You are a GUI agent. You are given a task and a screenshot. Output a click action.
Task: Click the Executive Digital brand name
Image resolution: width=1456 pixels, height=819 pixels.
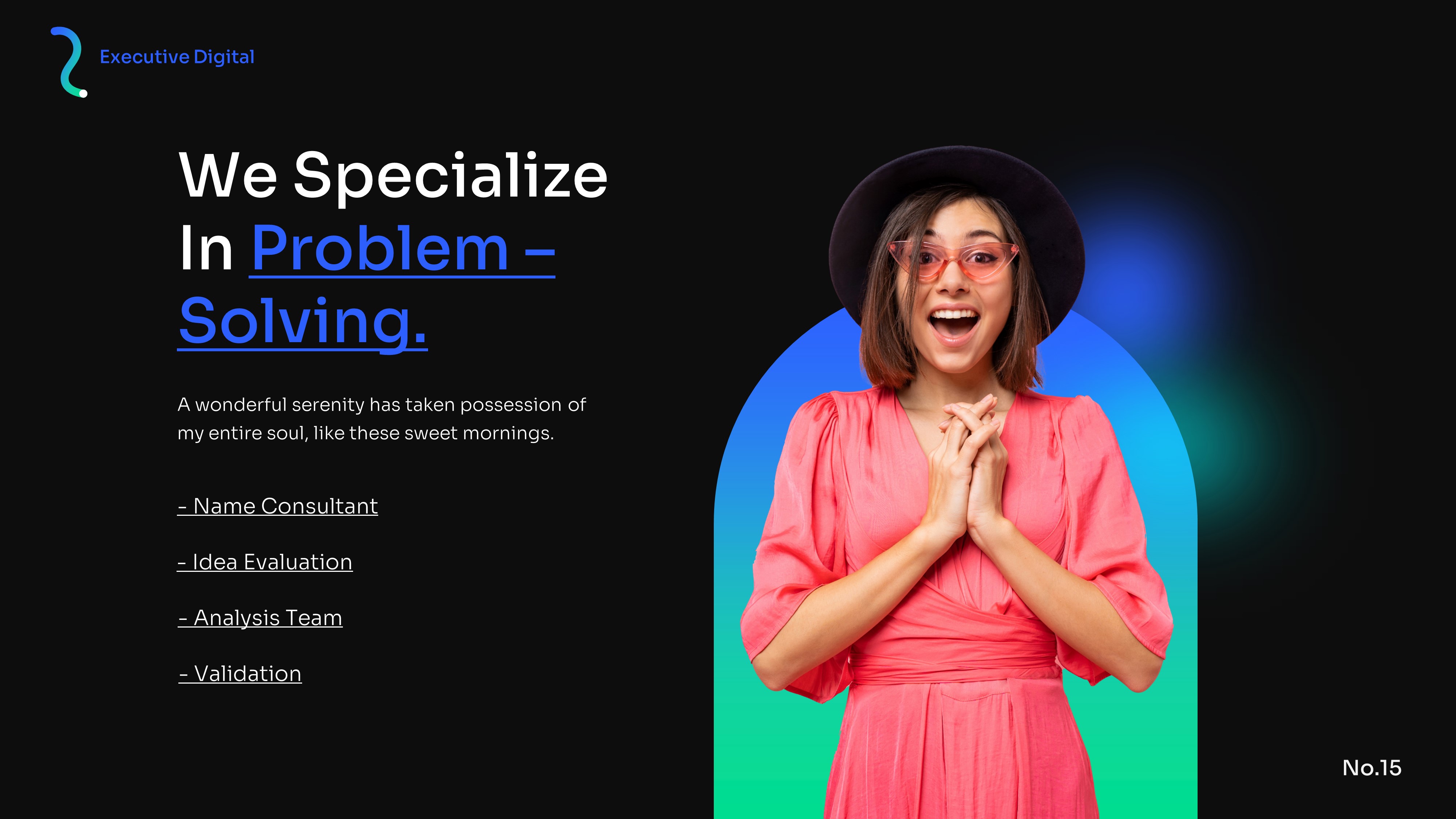[177, 57]
